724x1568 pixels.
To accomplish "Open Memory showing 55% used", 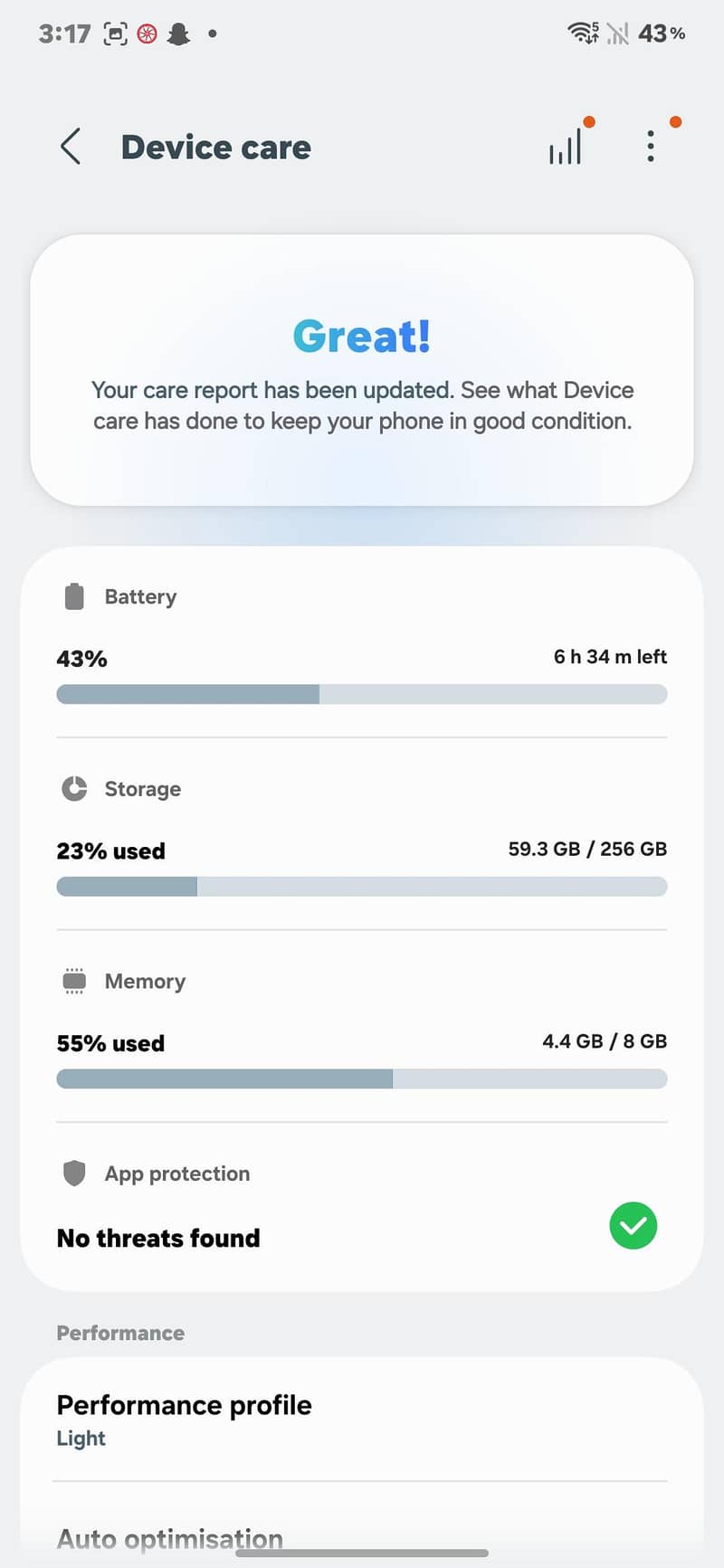I will [x=362, y=1026].
